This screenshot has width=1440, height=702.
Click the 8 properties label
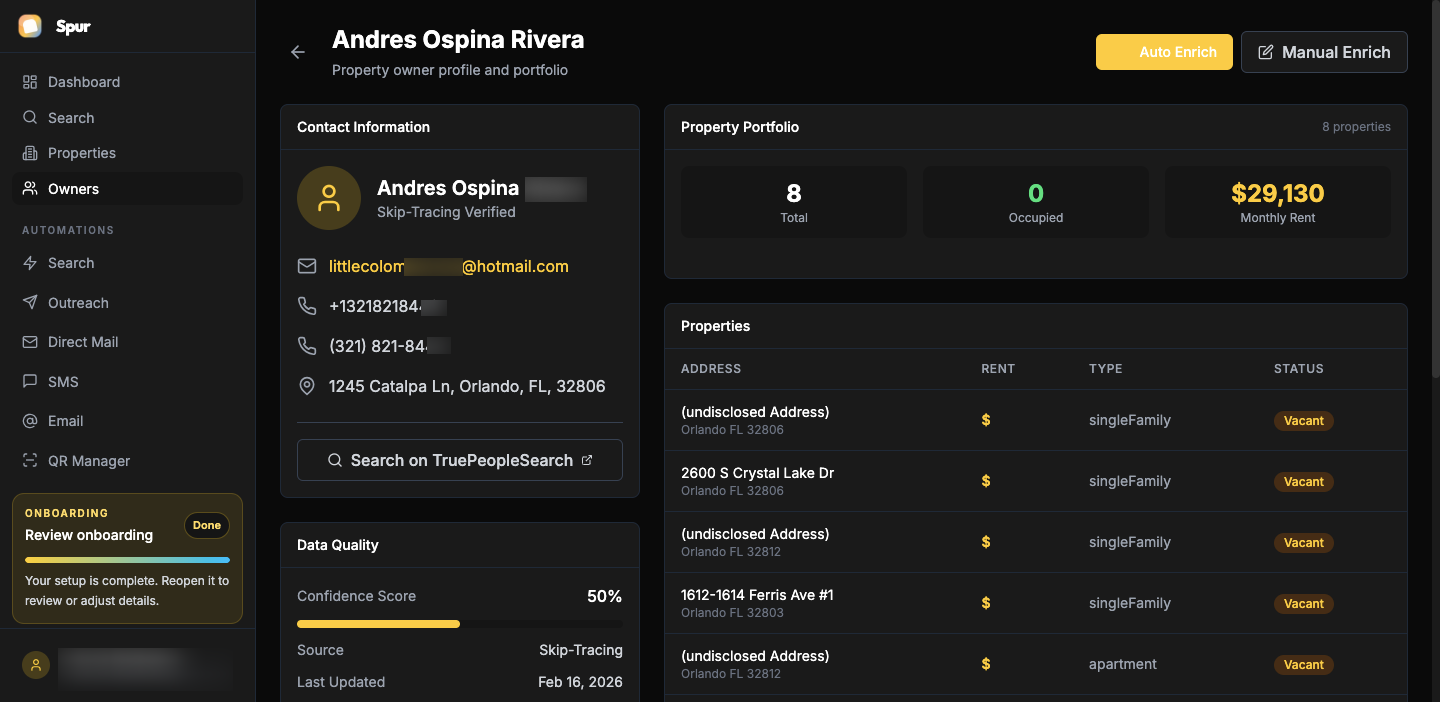tap(1356, 127)
